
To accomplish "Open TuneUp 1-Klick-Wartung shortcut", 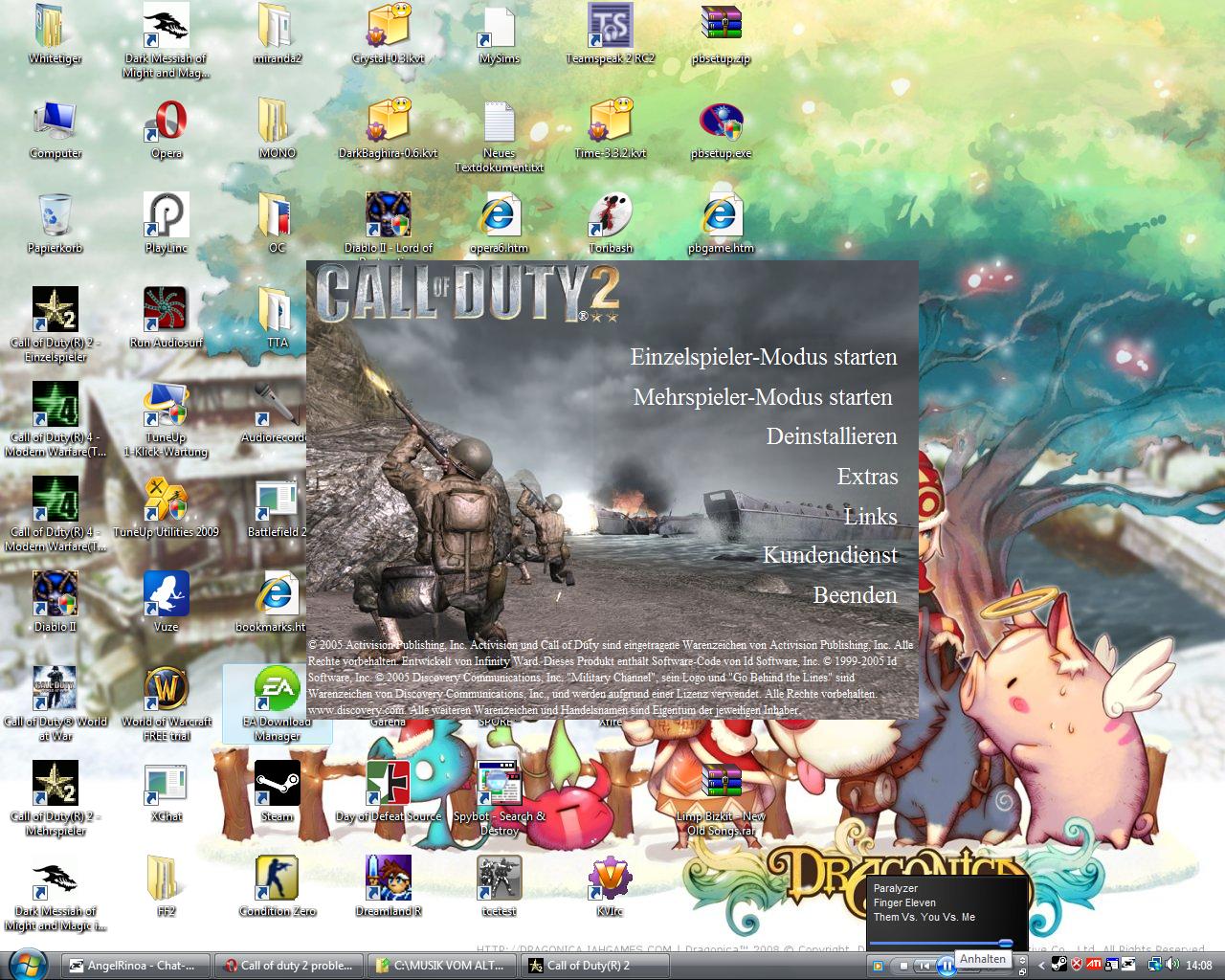I will pyautogui.click(x=166, y=420).
